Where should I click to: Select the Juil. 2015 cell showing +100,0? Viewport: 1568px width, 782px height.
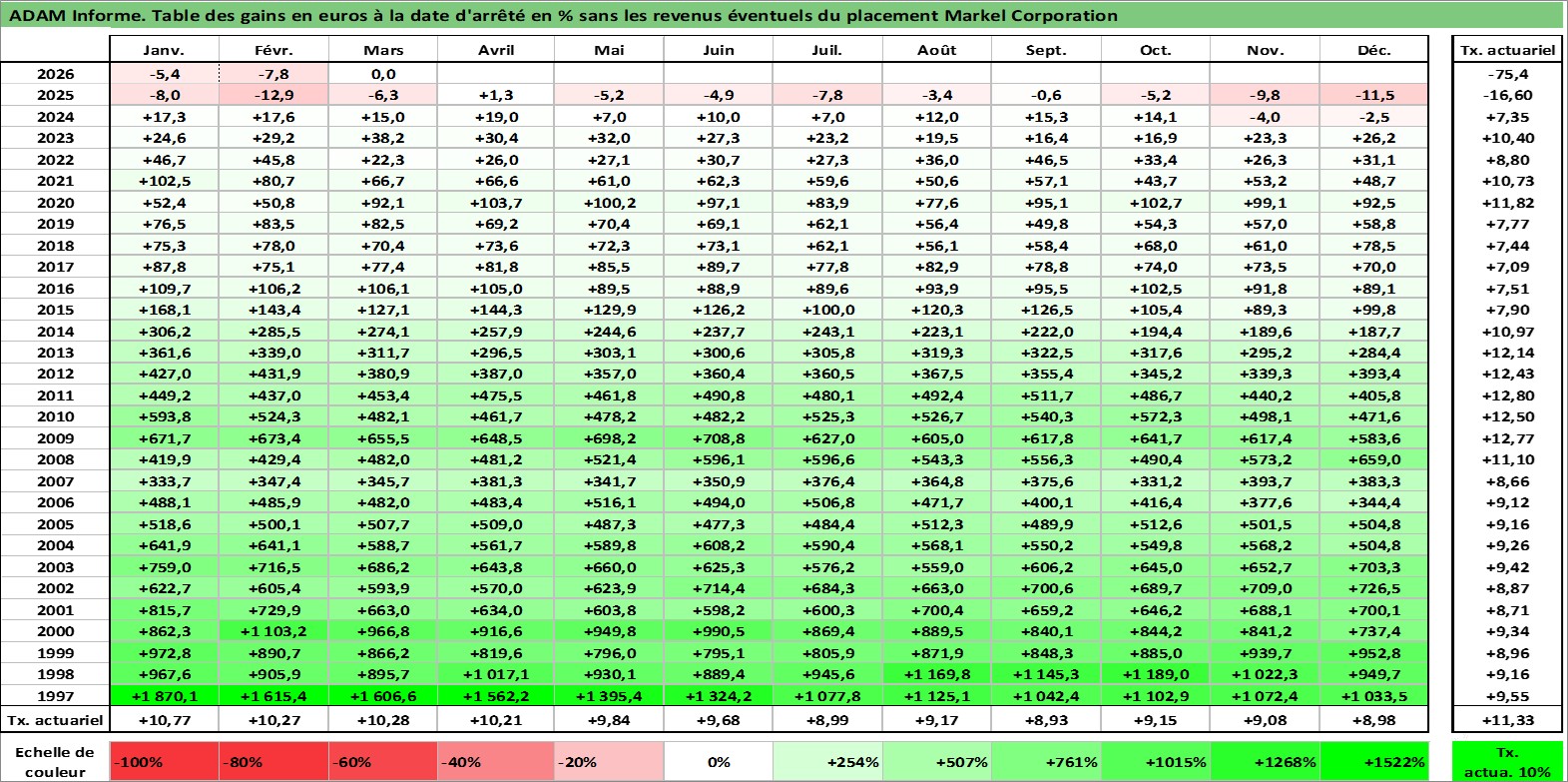pyautogui.click(x=827, y=310)
